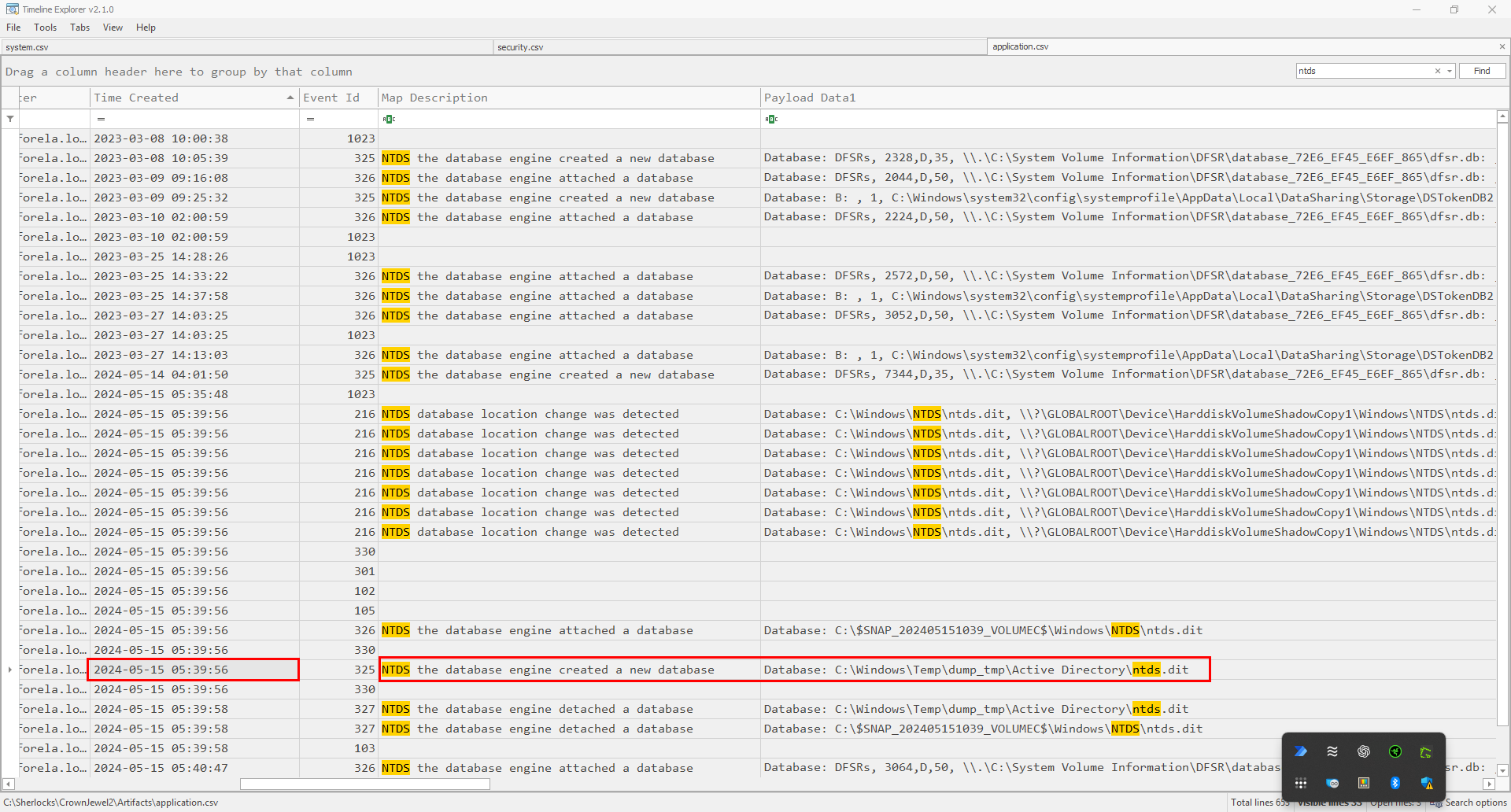The width and height of the screenshot is (1511, 812).
Task: Switch to the system.csv tab
Action: pyautogui.click(x=27, y=47)
